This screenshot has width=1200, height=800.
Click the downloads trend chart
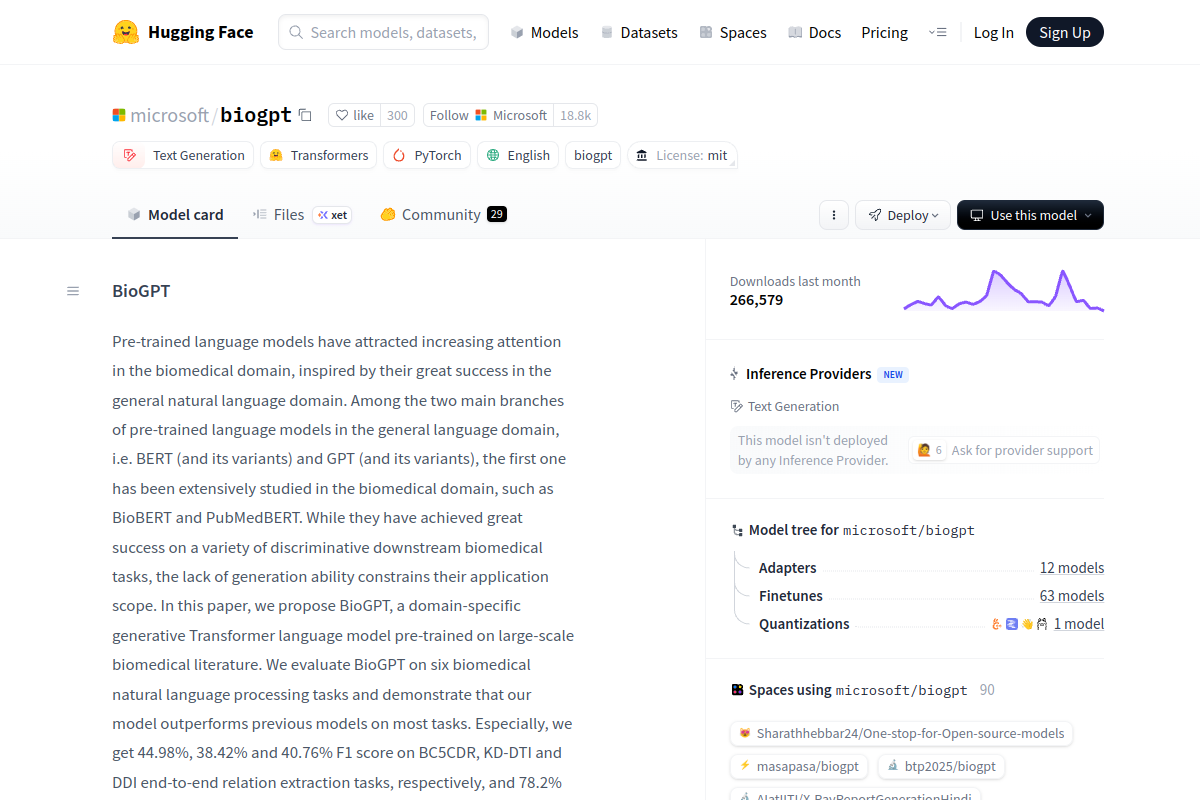coord(1003,290)
